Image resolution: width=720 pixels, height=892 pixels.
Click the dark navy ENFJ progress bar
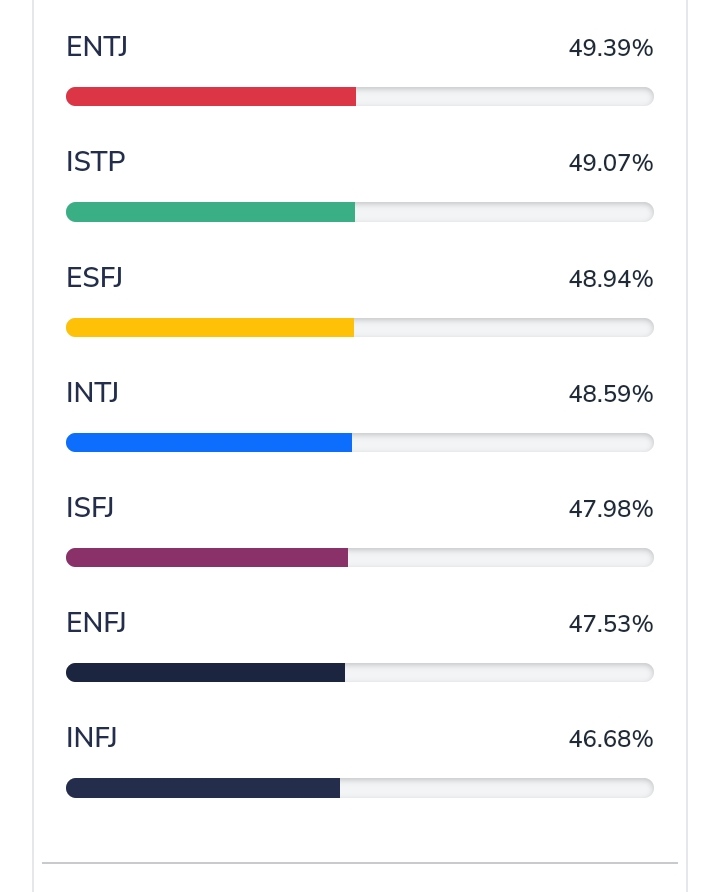coord(359,672)
